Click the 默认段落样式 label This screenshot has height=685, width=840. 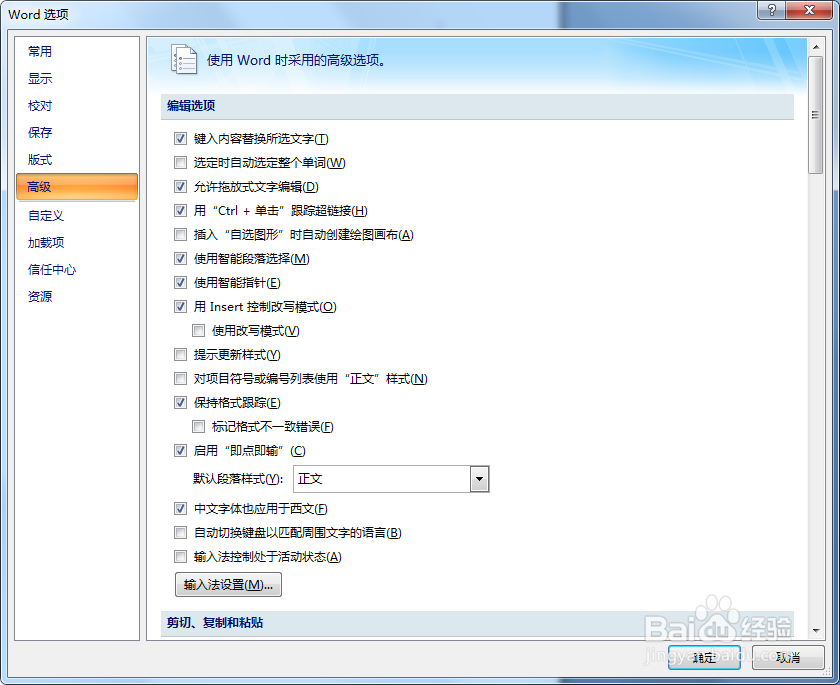coord(238,479)
